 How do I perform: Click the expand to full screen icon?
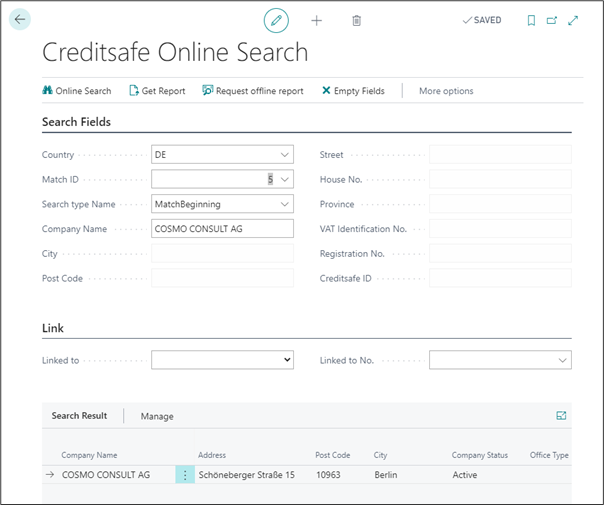click(573, 20)
